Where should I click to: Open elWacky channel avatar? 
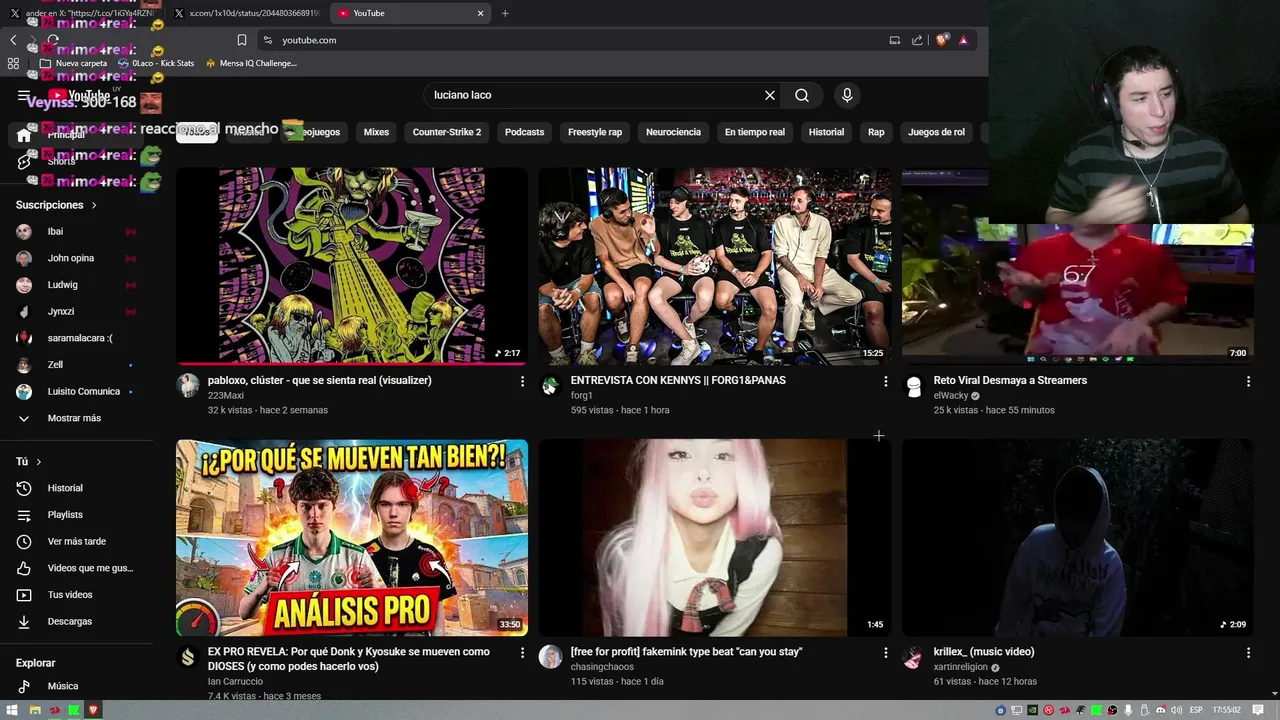pos(913,386)
